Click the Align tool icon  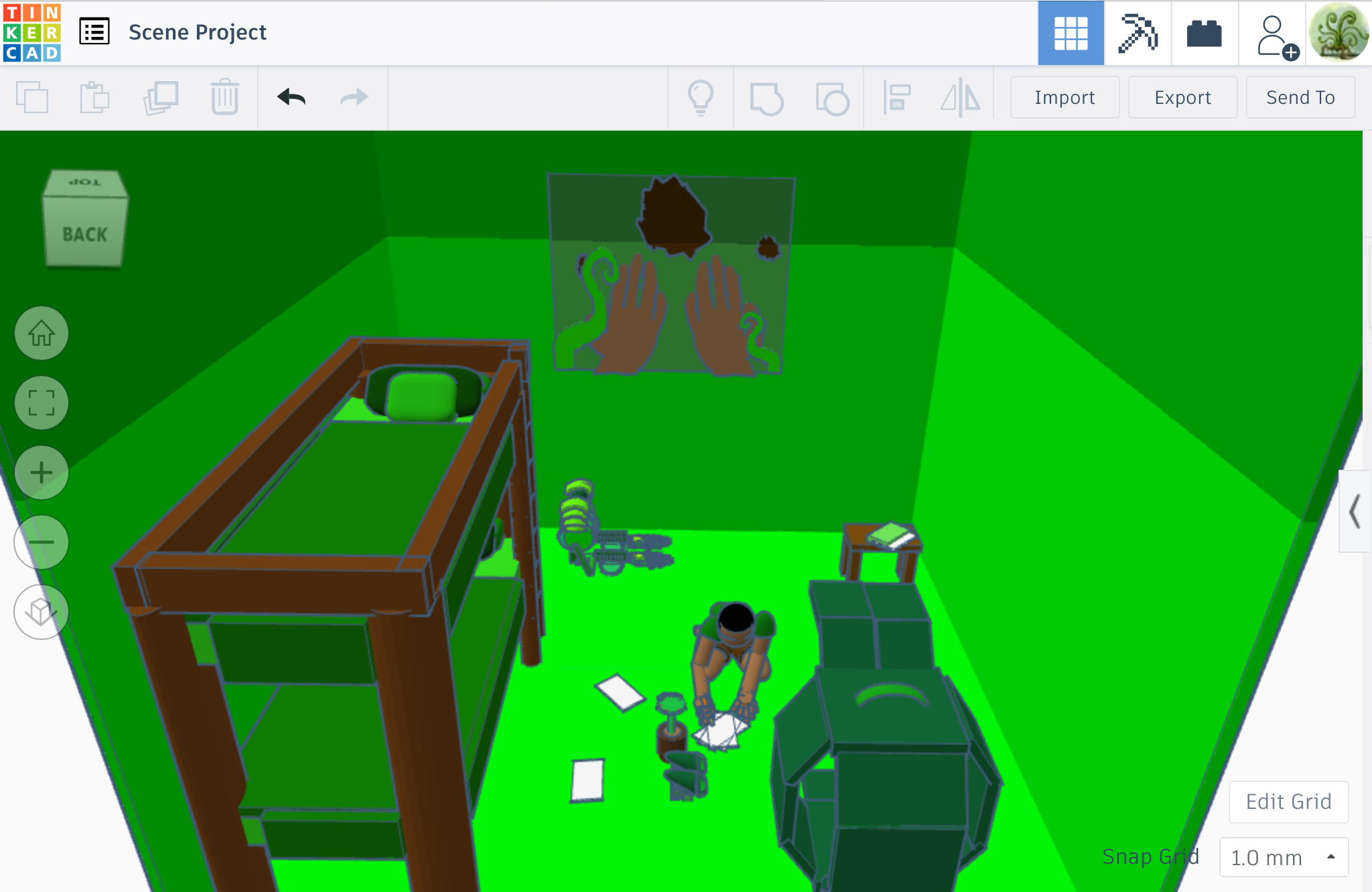coord(896,98)
